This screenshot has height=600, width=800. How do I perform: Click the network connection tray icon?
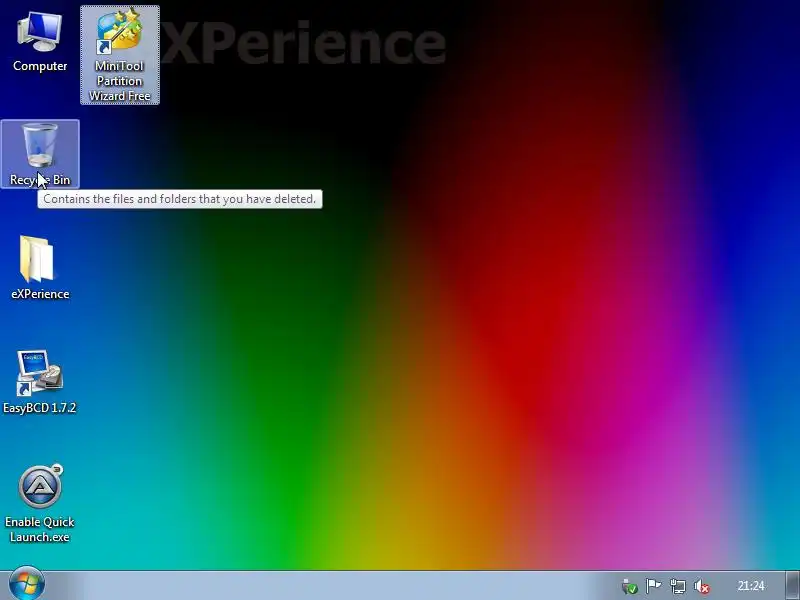pos(678,586)
